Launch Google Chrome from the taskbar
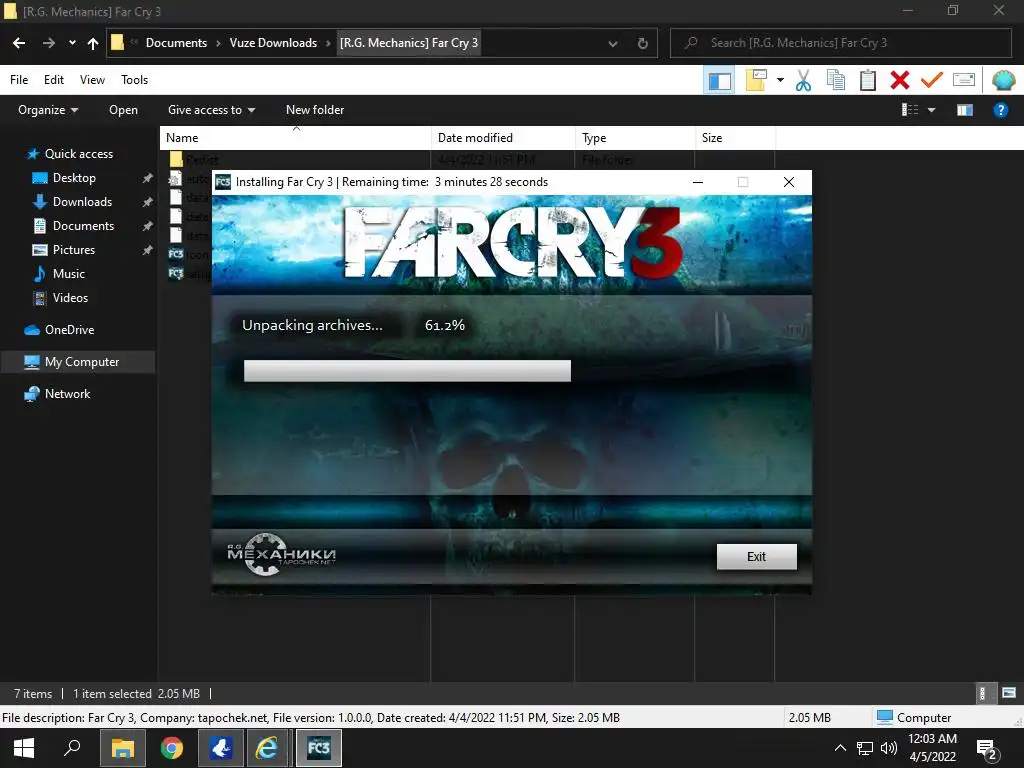Viewport: 1024px width, 768px height. pyautogui.click(x=172, y=748)
